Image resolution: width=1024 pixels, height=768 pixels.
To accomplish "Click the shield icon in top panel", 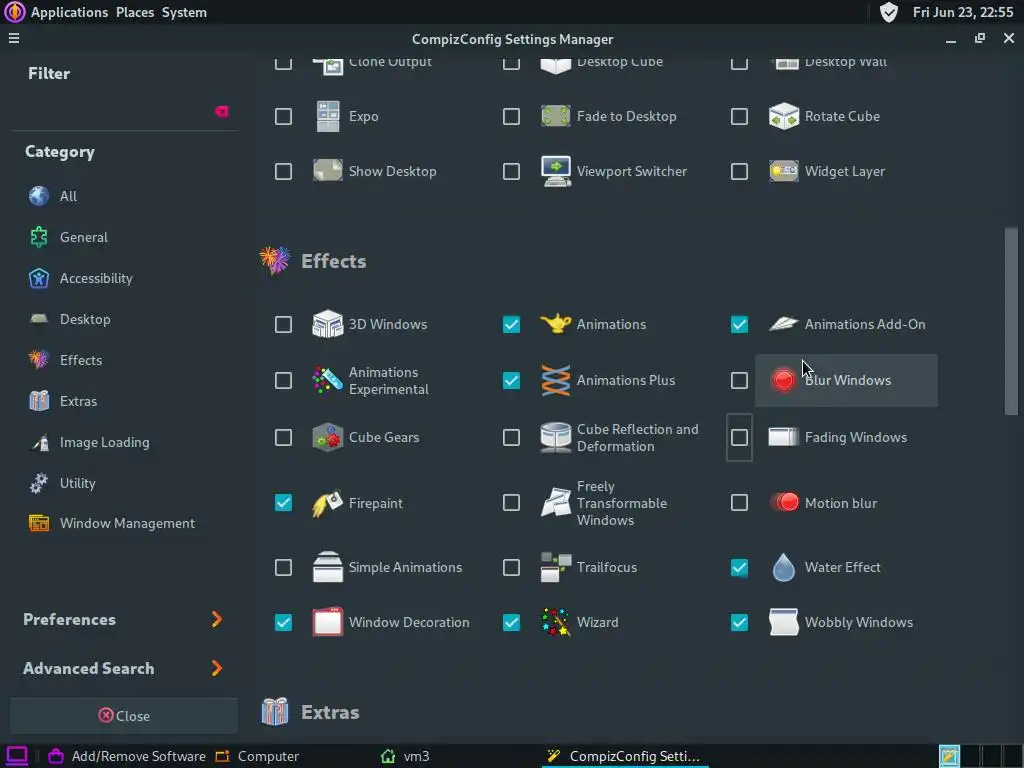I will [x=889, y=12].
